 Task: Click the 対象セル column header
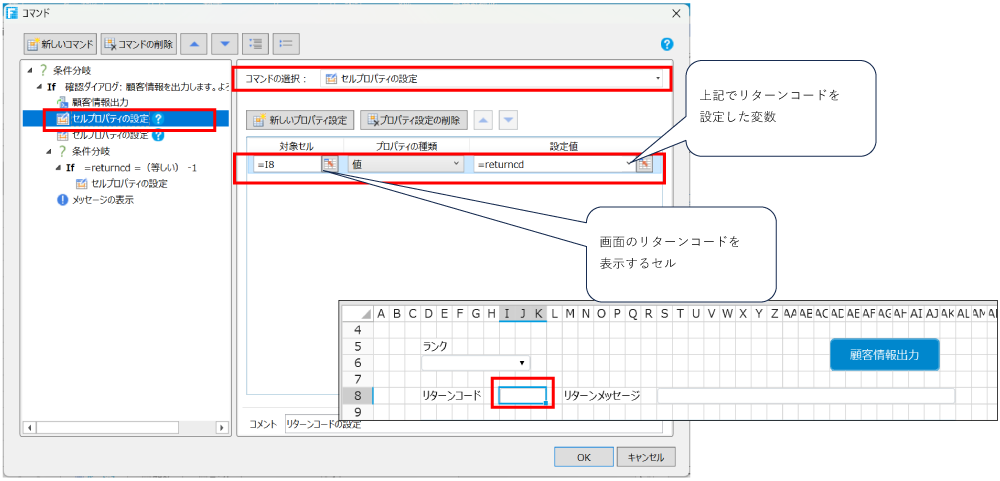pos(297,146)
